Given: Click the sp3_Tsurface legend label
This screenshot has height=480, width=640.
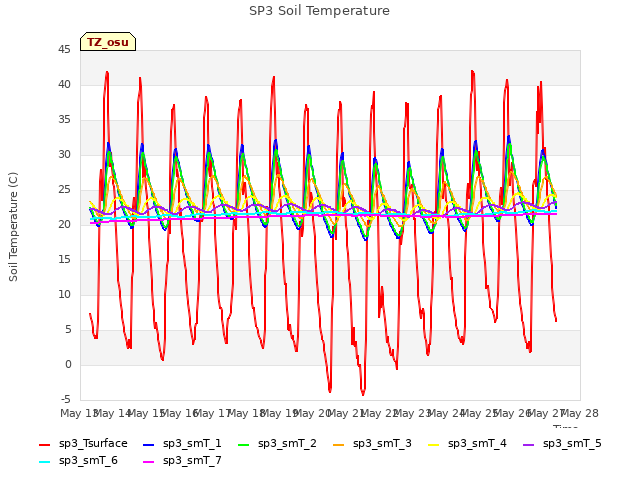Looking at the screenshot, I should point(93,443).
